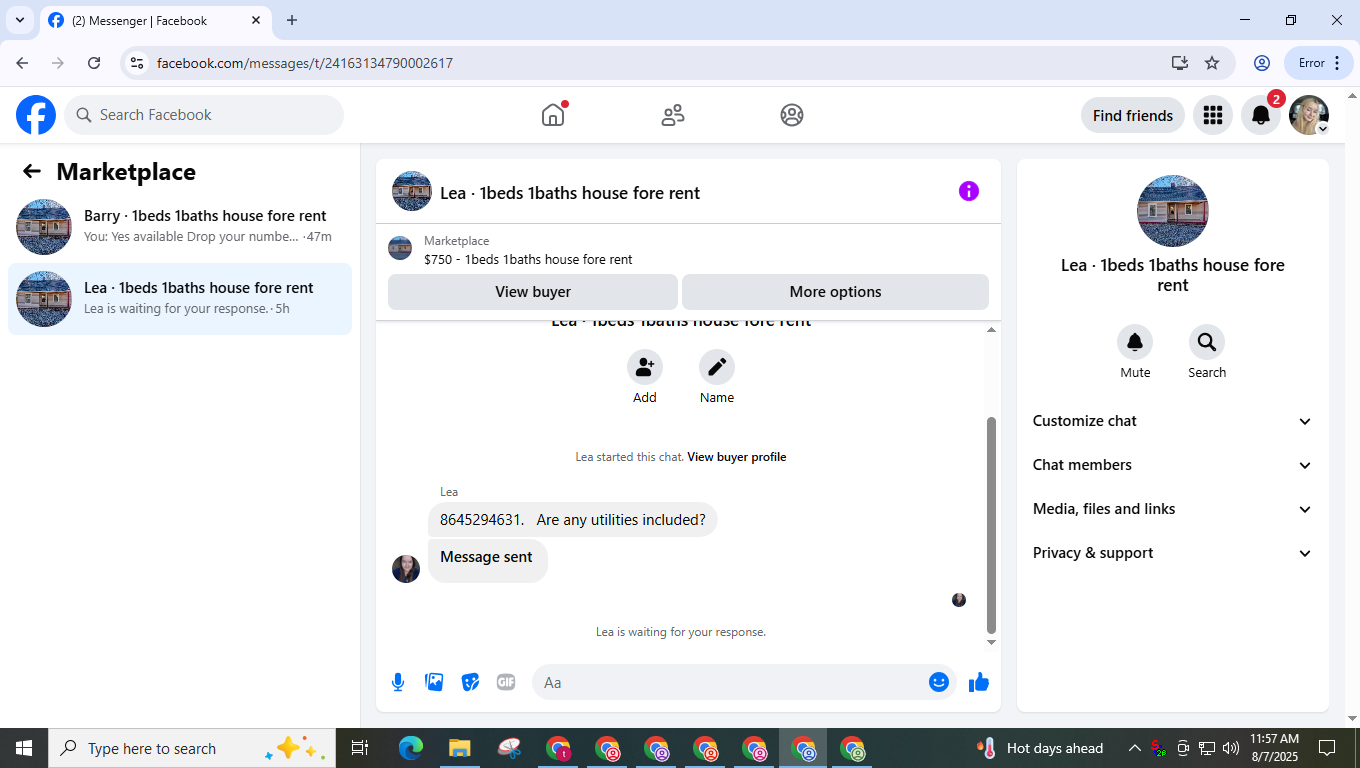The height and width of the screenshot is (768, 1360).
Task: Click the More options button
Action: pos(835,292)
